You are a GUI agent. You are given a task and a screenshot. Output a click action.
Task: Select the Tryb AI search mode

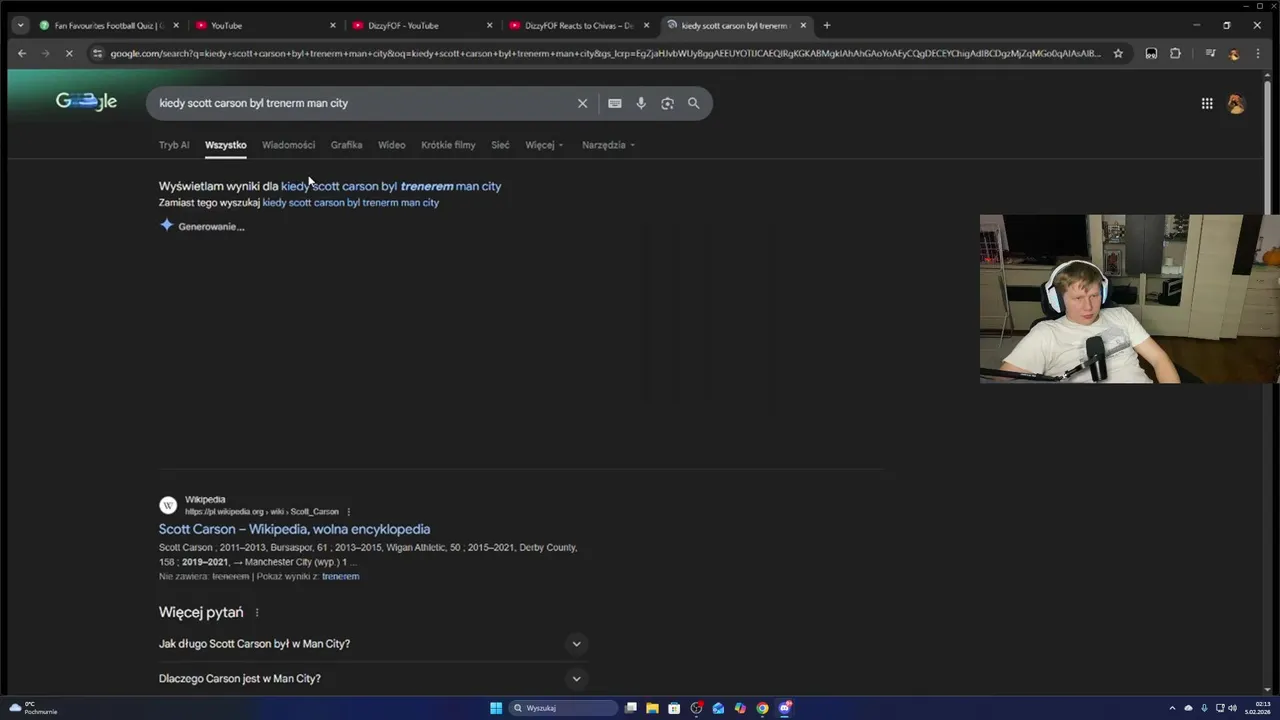tap(174, 145)
